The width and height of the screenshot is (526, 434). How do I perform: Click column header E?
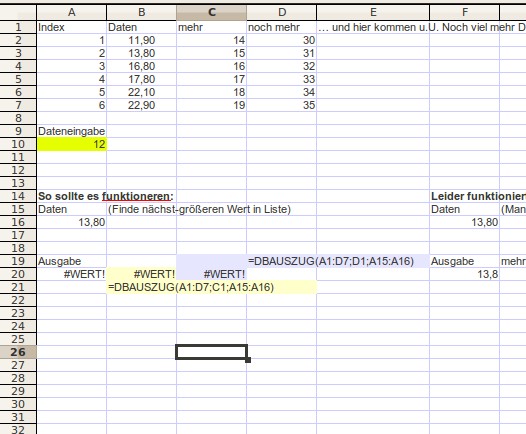point(373,12)
